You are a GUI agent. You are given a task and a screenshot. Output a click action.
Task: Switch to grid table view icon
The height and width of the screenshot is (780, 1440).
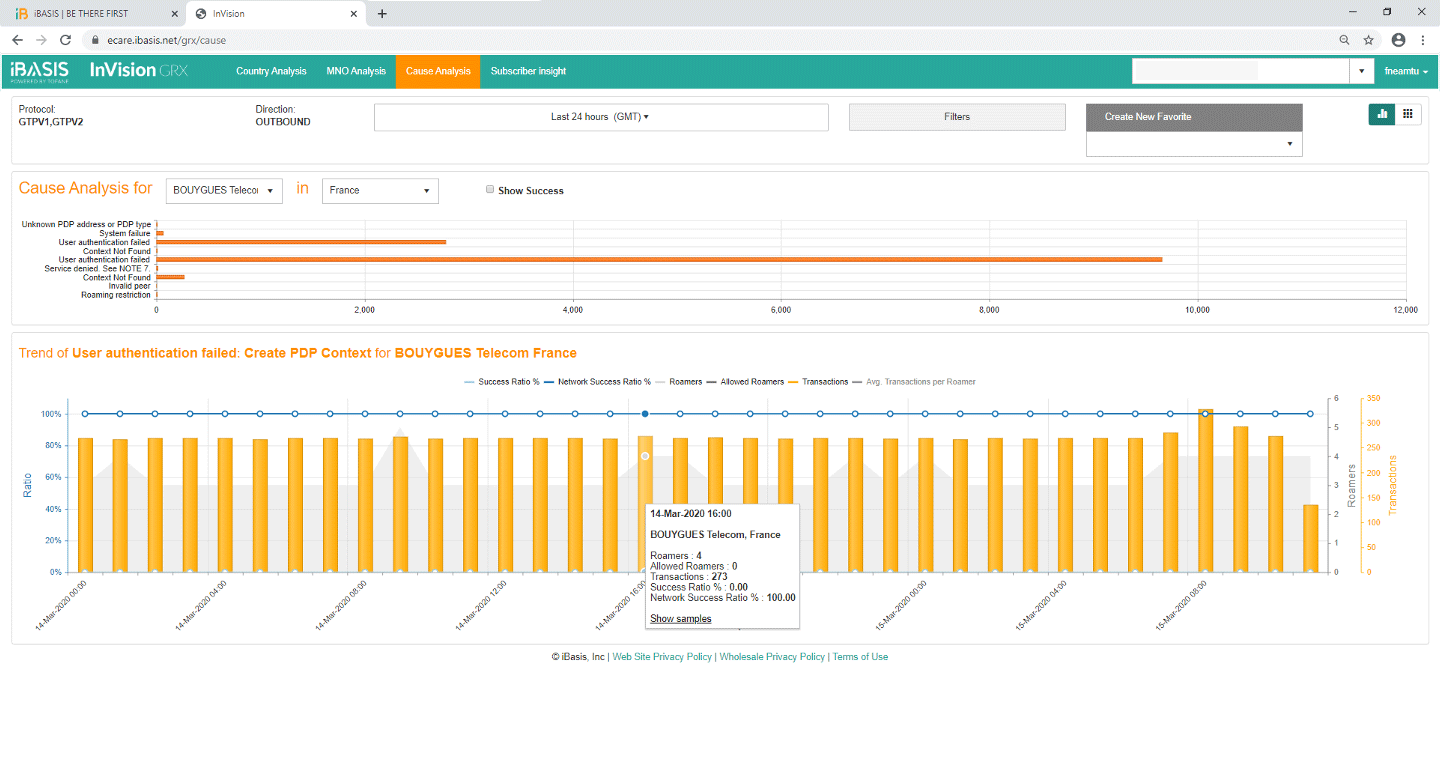pyautogui.click(x=1408, y=115)
